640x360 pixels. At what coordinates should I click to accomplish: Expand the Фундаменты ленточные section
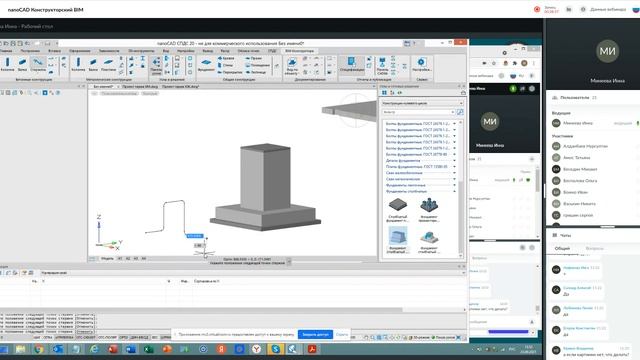(420, 185)
